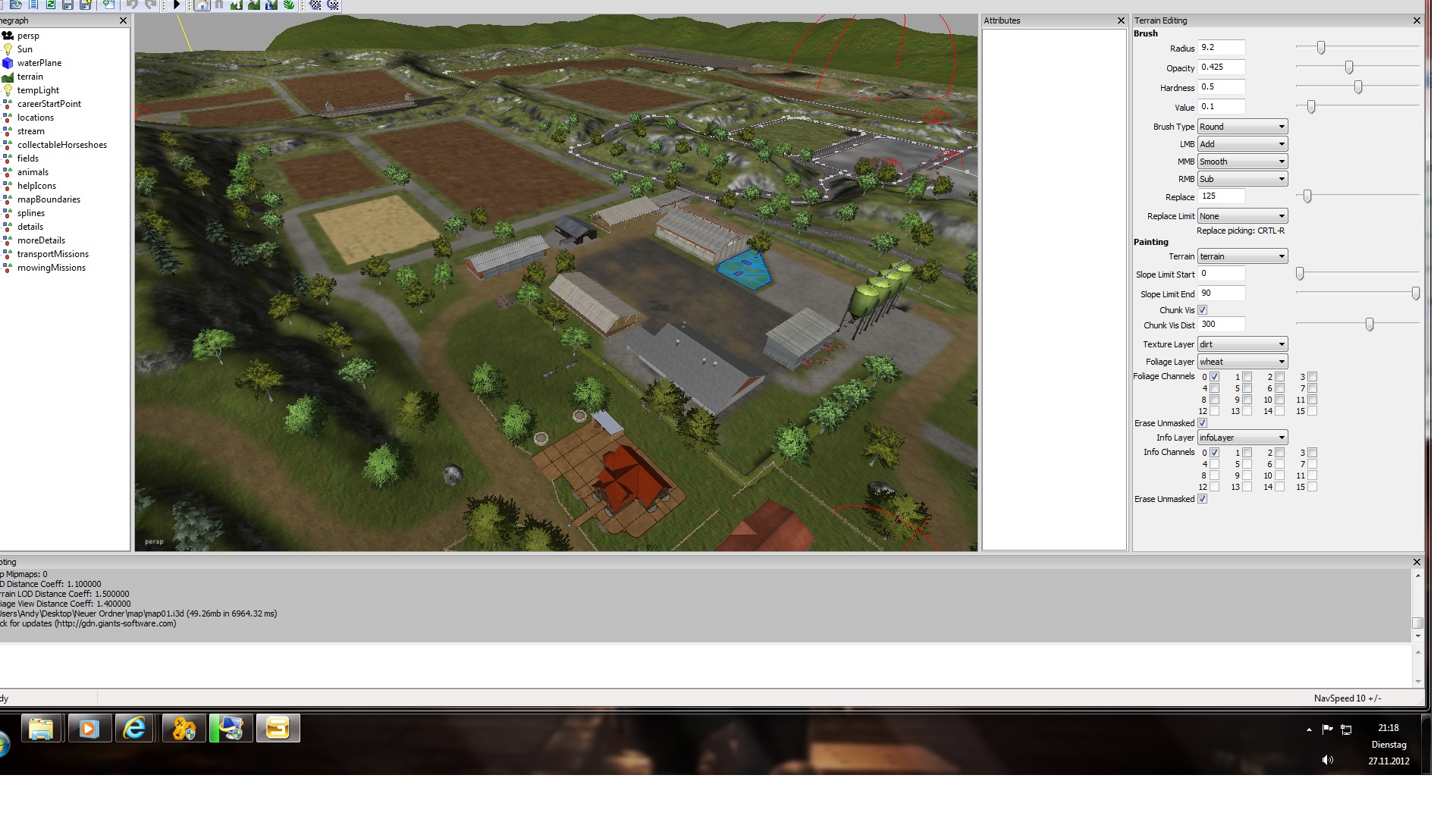This screenshot has width=1456, height=819.
Task: Select collectableHorseshoes group
Action: point(62,145)
